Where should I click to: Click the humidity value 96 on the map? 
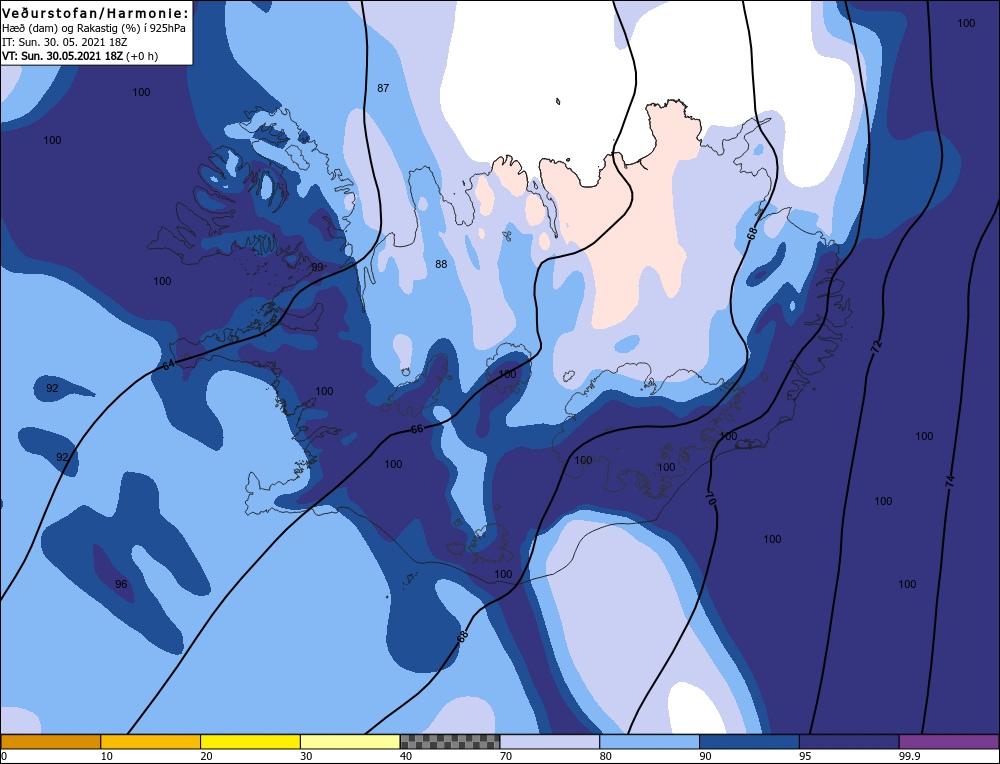point(121,584)
